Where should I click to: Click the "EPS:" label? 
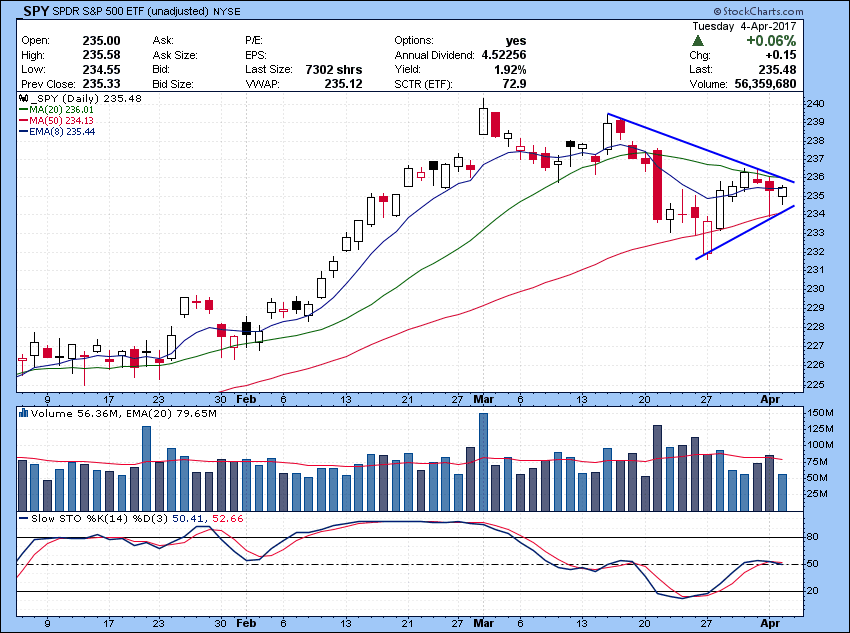tap(255, 55)
